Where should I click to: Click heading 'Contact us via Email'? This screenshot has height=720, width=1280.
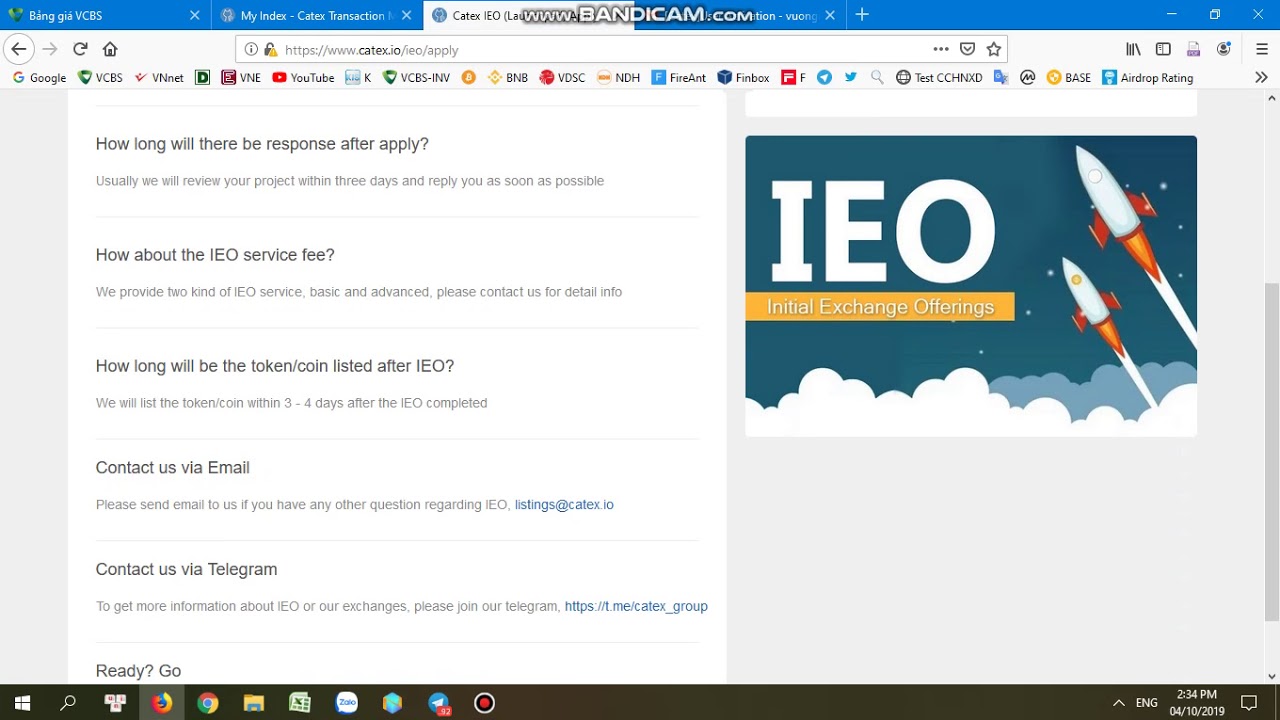172,467
